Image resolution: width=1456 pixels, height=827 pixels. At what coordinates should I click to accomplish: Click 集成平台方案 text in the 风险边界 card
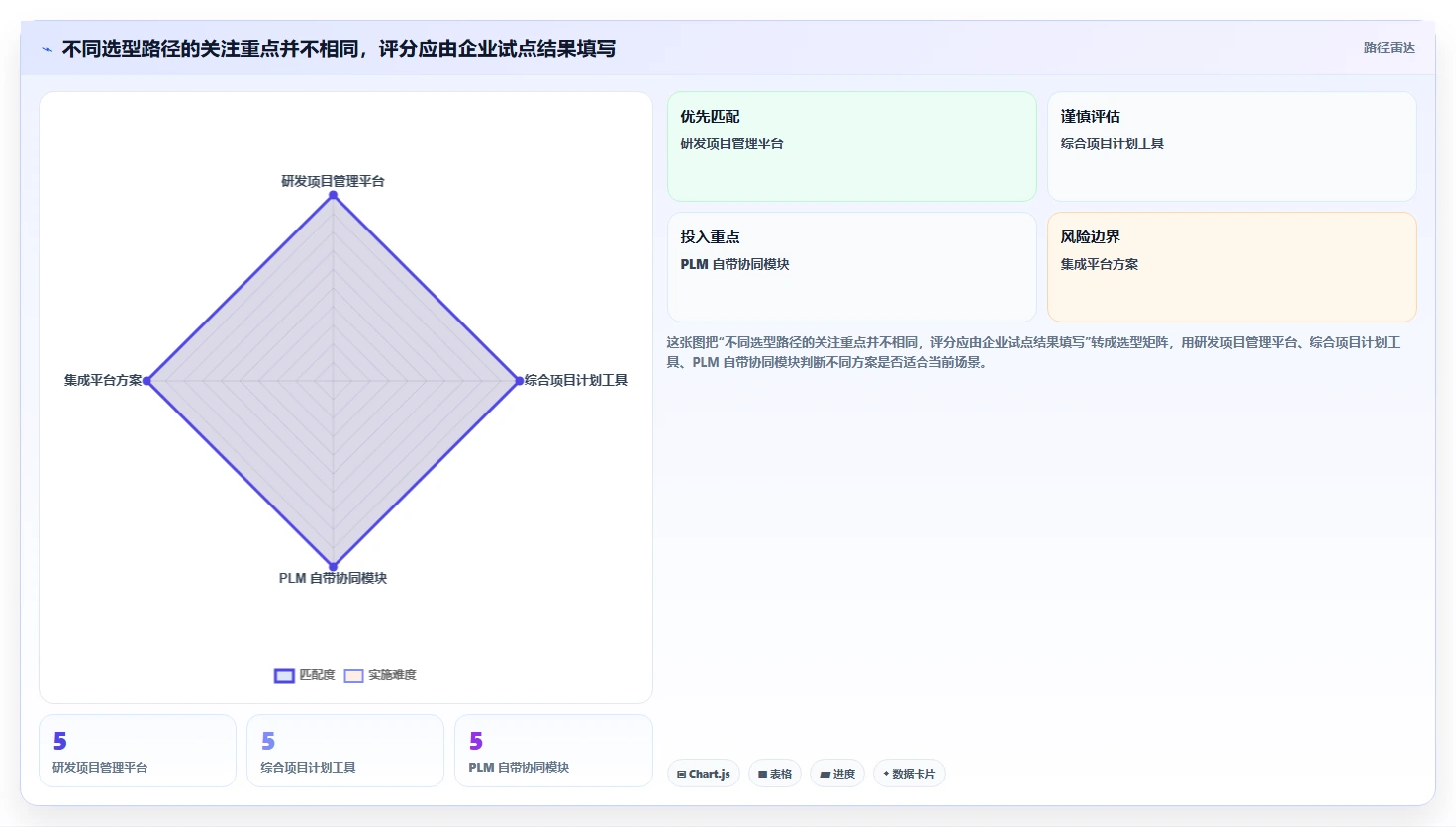(1100, 264)
